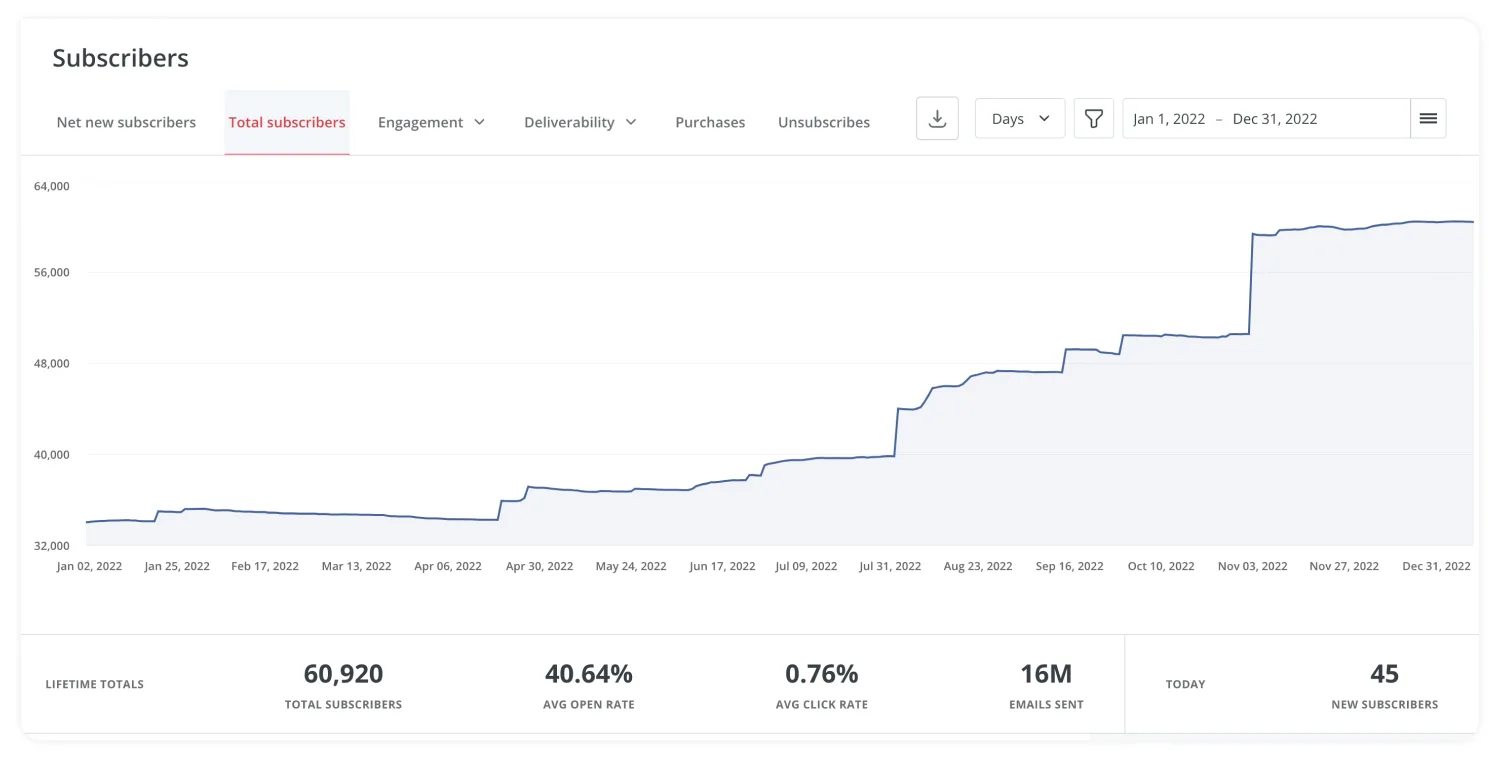
Task: Expand the Engagement dropdown
Action: (431, 122)
